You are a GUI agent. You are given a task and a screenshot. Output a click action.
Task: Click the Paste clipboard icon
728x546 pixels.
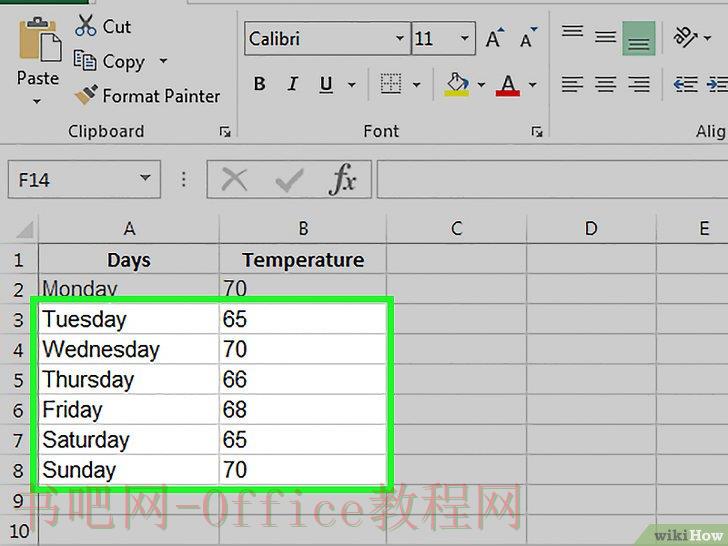point(40,40)
